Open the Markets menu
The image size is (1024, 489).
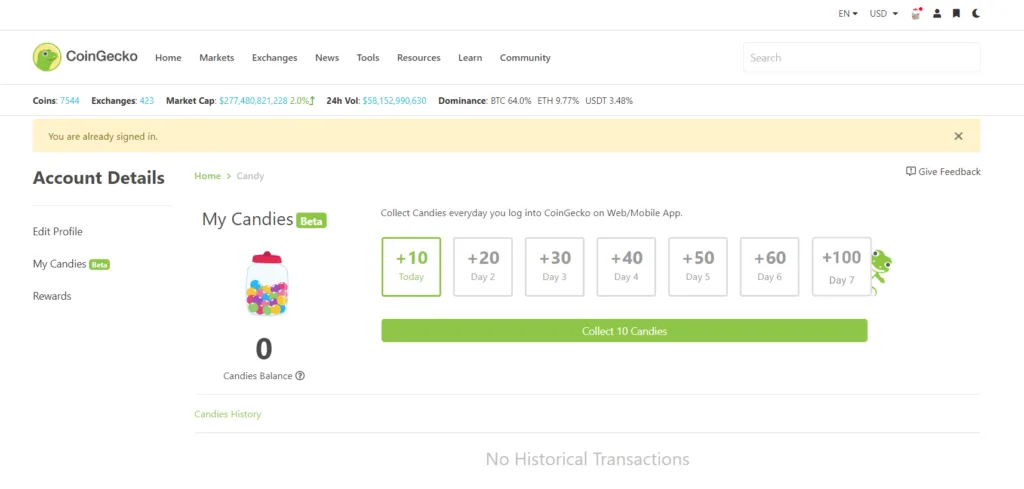coord(217,58)
